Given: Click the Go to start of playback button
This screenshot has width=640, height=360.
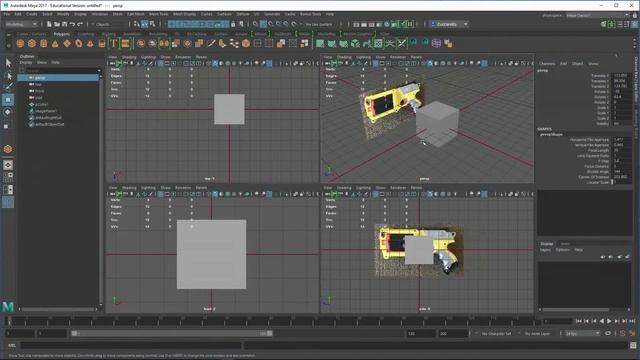Looking at the screenshot, I should (x=578, y=321).
